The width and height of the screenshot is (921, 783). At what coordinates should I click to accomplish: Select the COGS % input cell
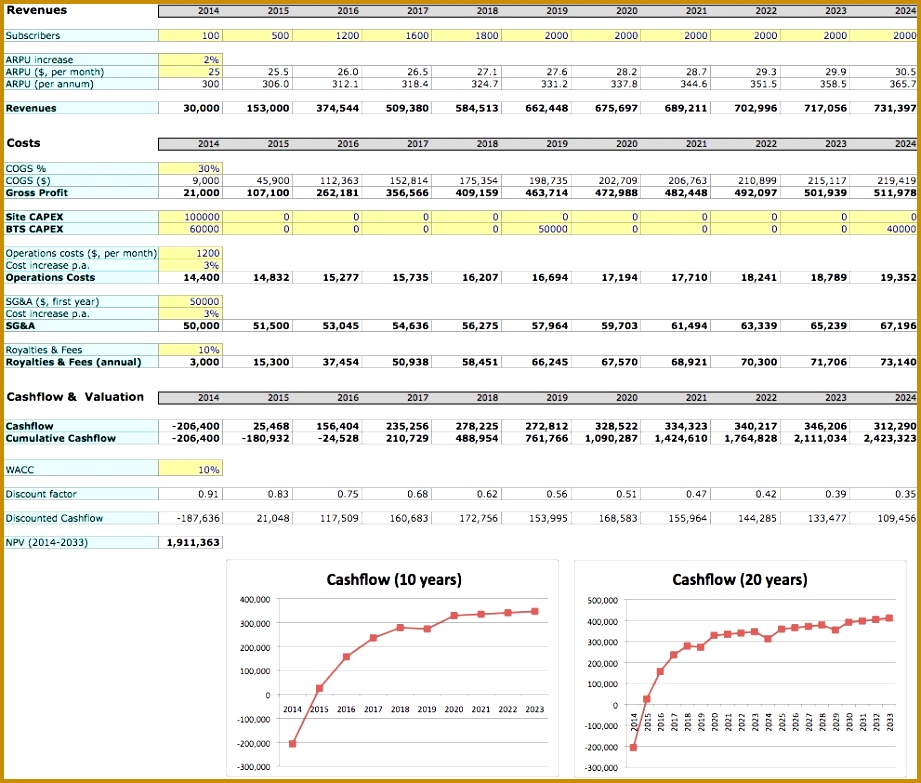coord(192,168)
